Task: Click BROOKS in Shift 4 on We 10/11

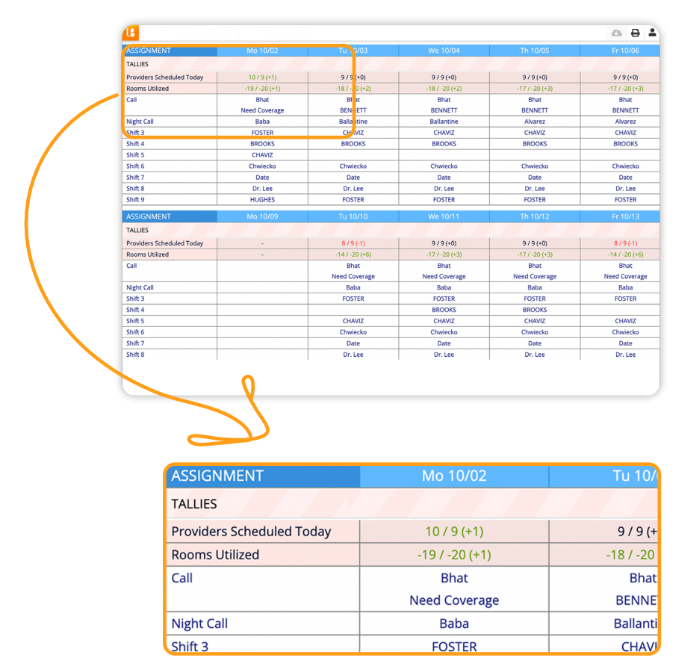Action: [x=444, y=310]
